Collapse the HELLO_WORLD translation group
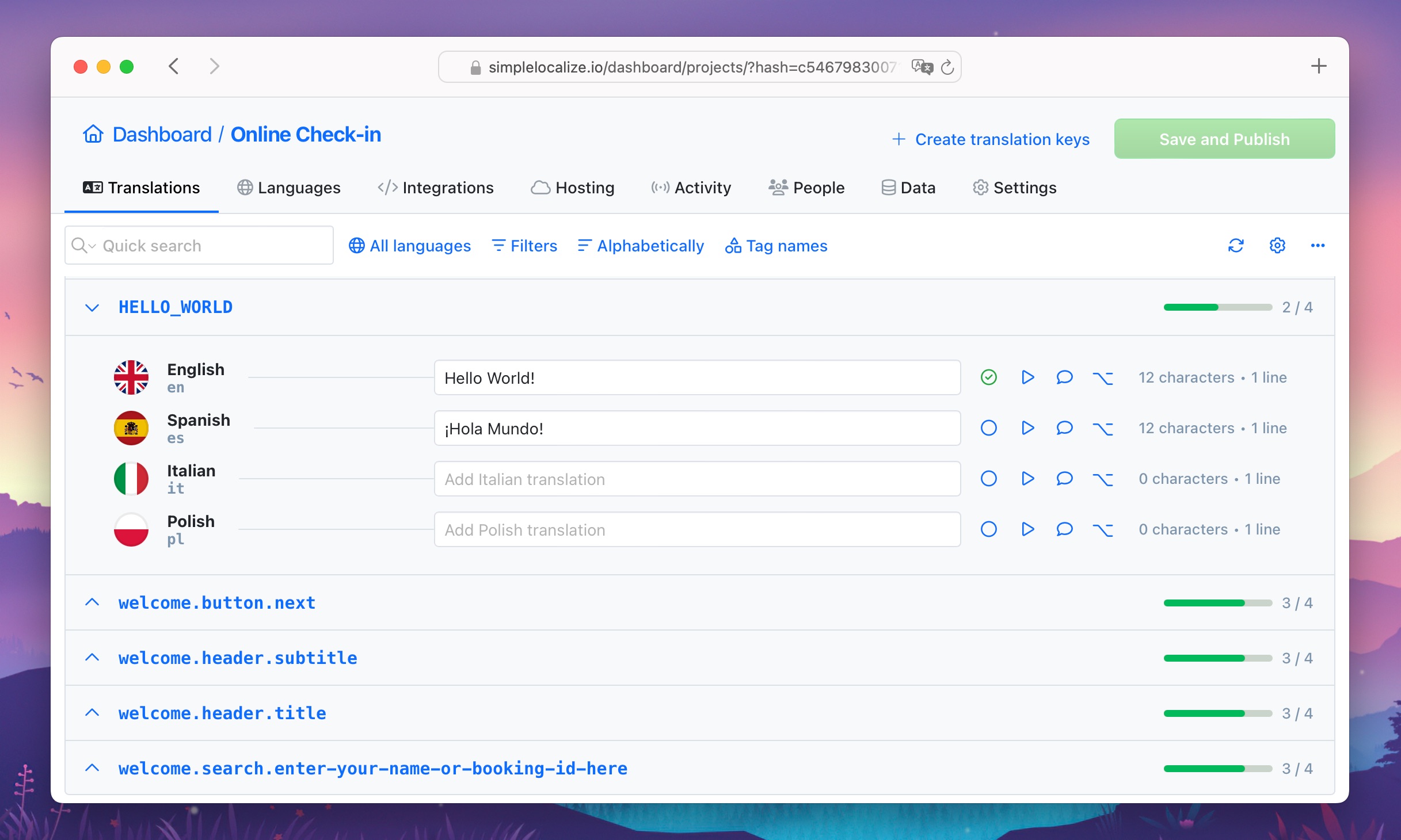 coord(92,306)
